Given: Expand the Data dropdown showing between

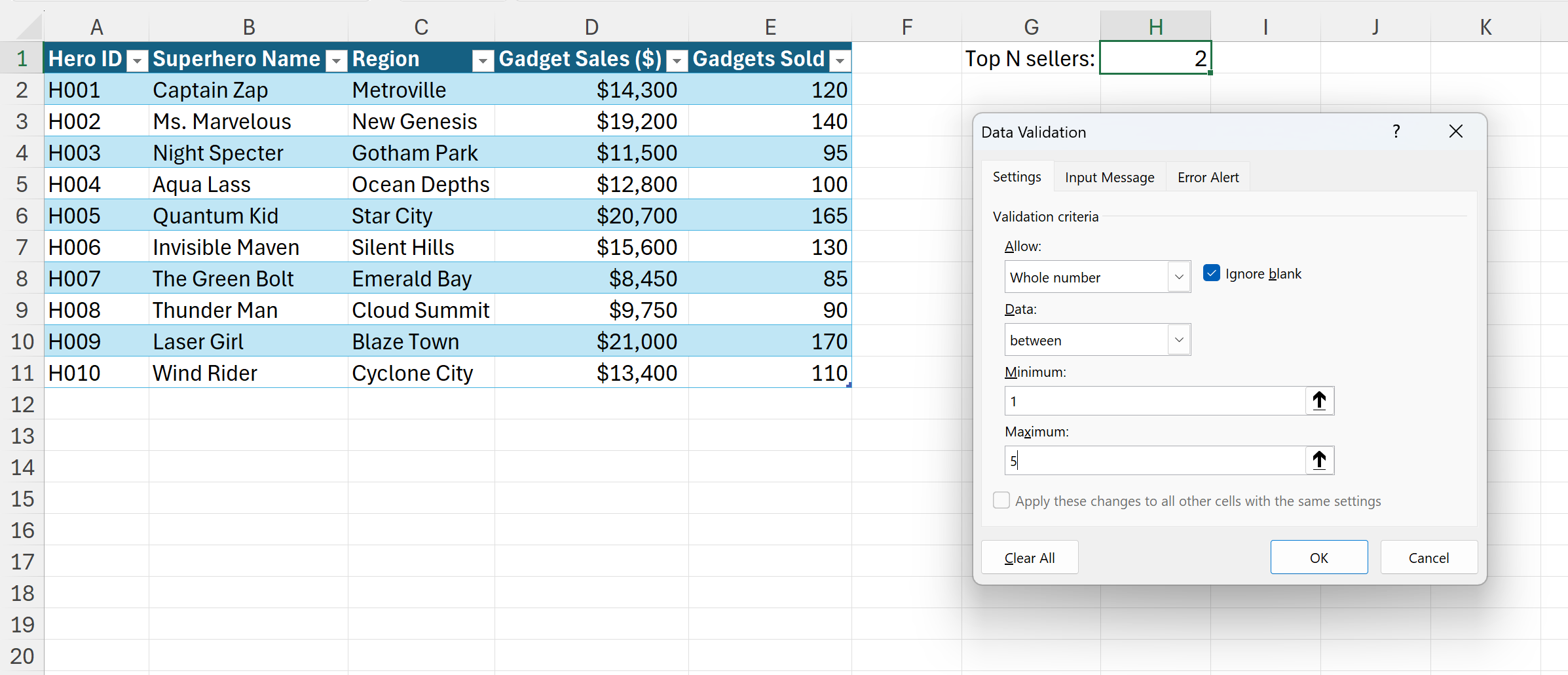Looking at the screenshot, I should 1178,339.
